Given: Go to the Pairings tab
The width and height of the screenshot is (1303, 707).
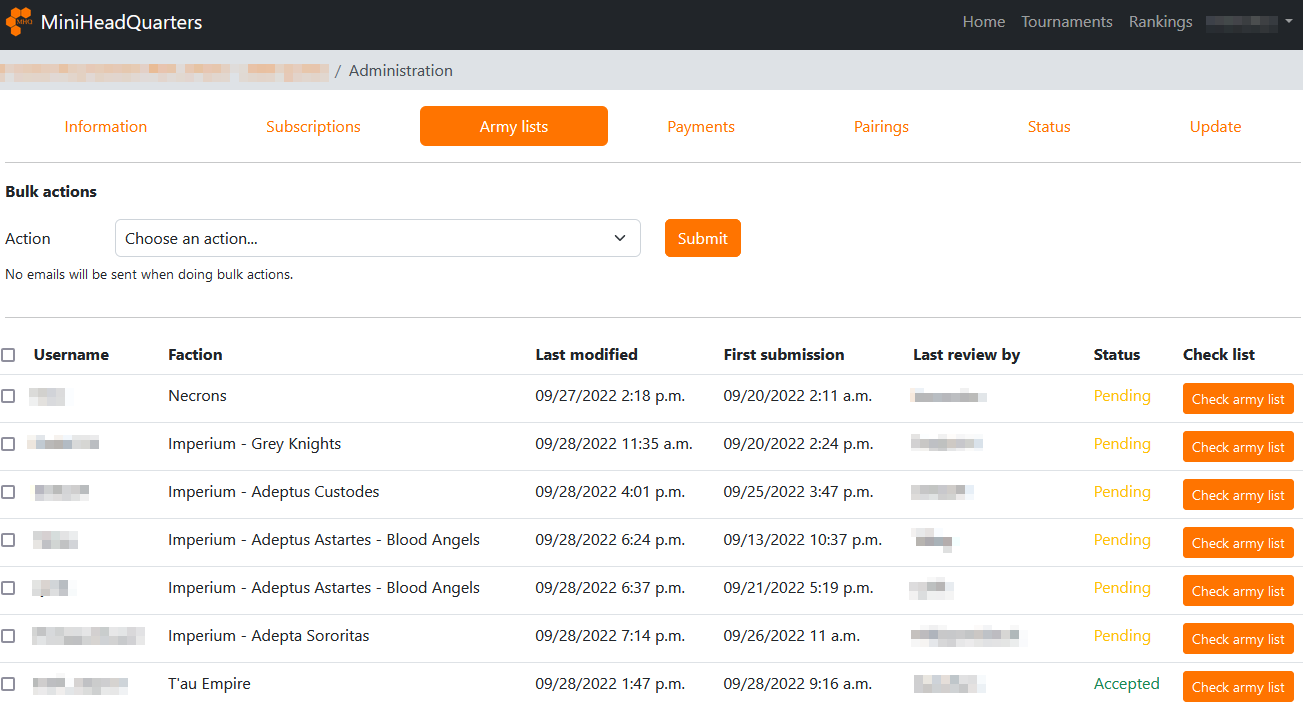Looking at the screenshot, I should click(x=881, y=127).
